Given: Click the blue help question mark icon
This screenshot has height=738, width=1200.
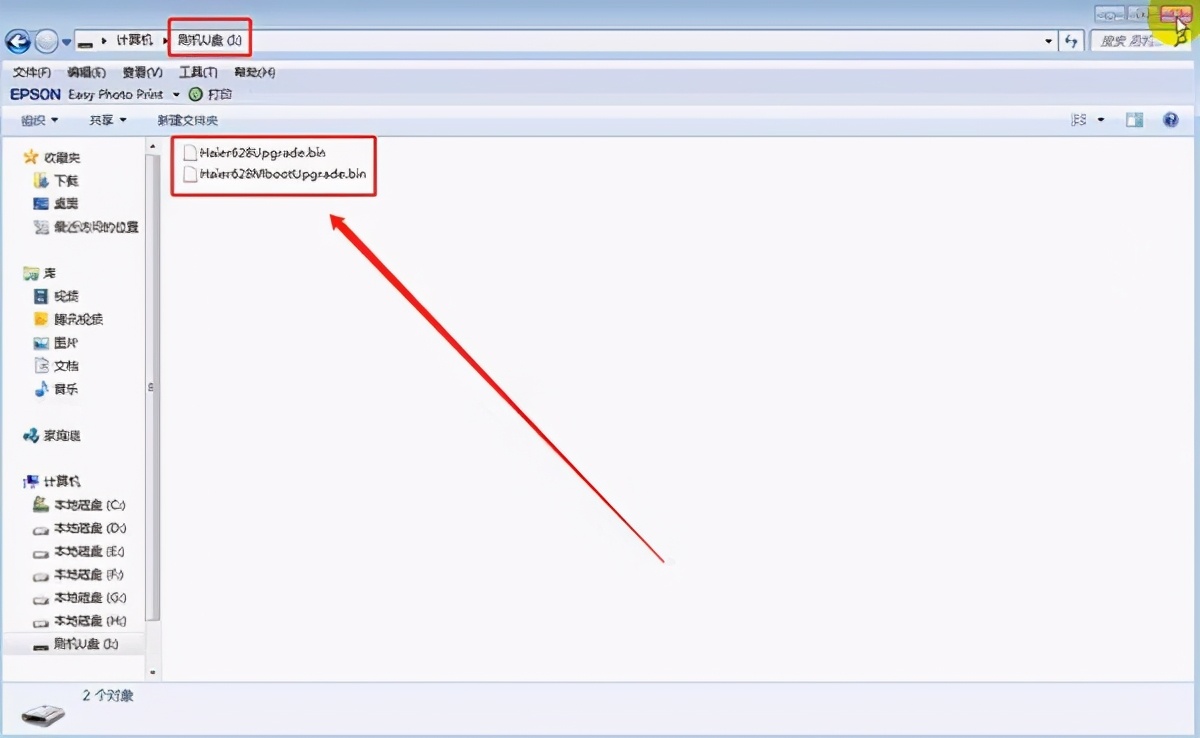Looking at the screenshot, I should (1171, 120).
